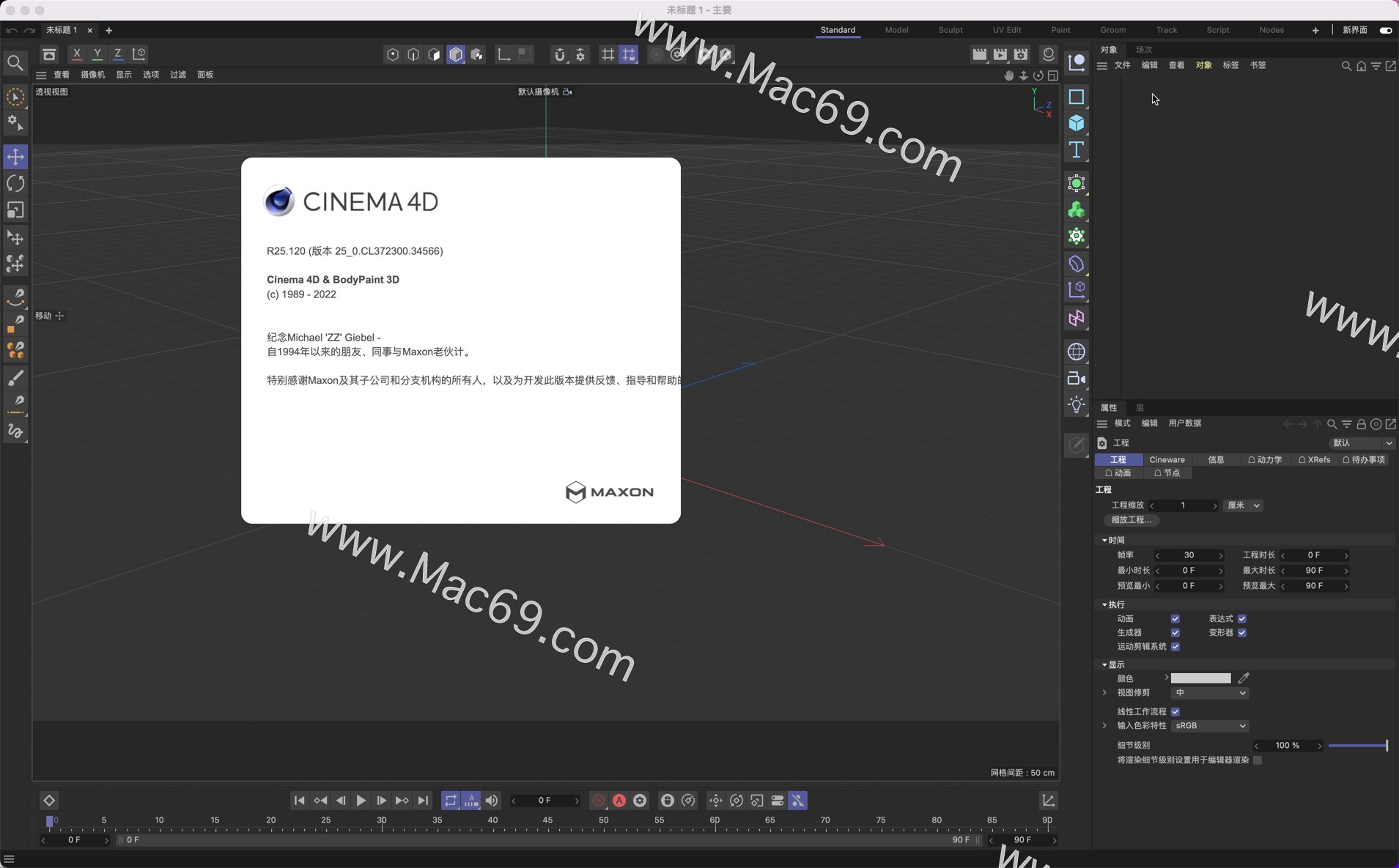The image size is (1399, 868).
Task: Click the Play forward button
Action: click(361, 801)
